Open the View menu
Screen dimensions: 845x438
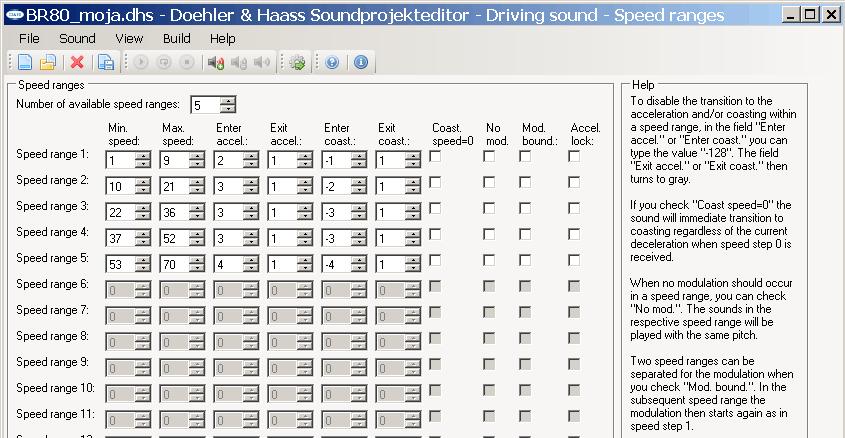click(x=129, y=39)
